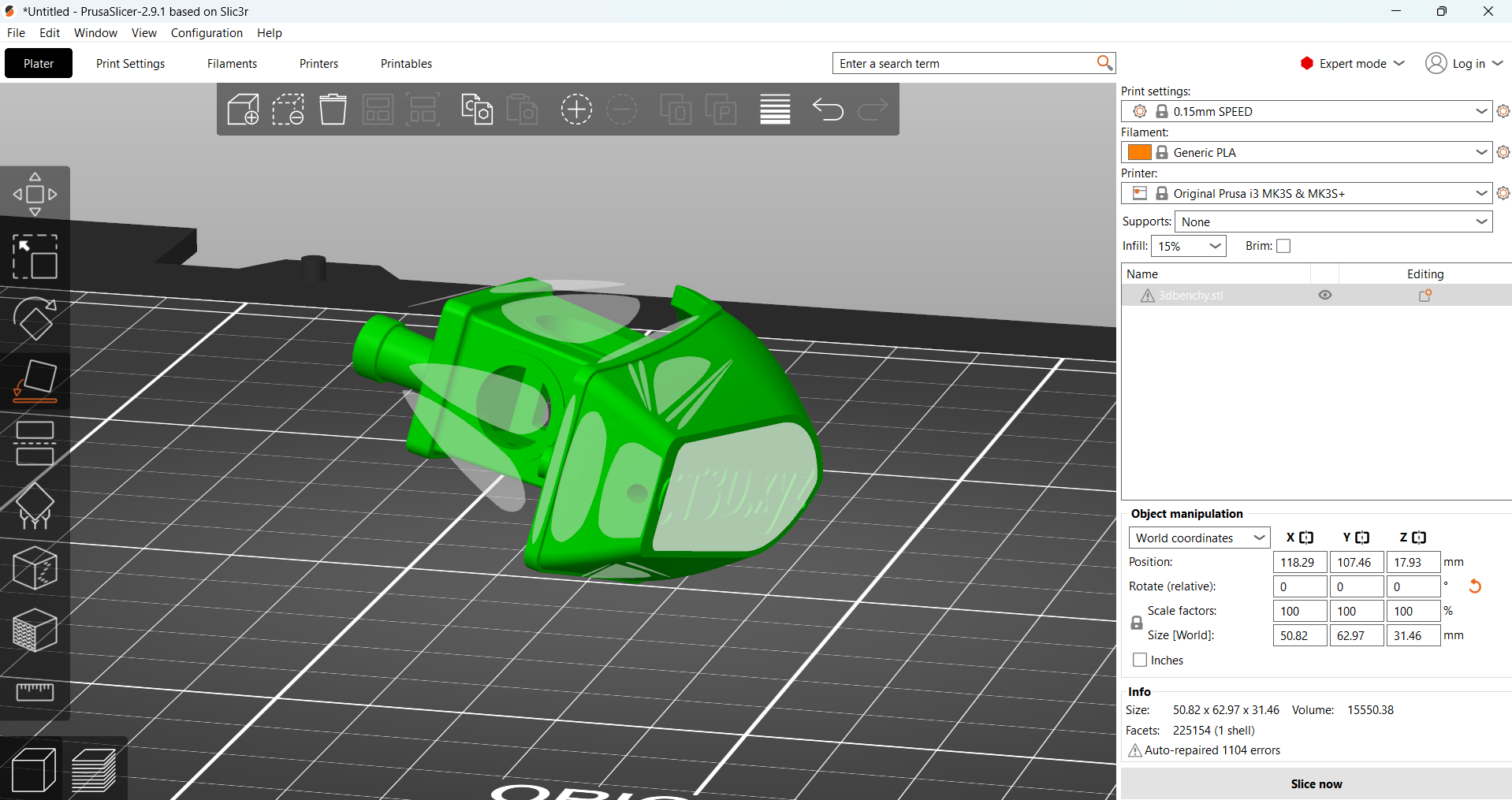
Task: Click the Copy toolbar icon
Action: point(477,110)
